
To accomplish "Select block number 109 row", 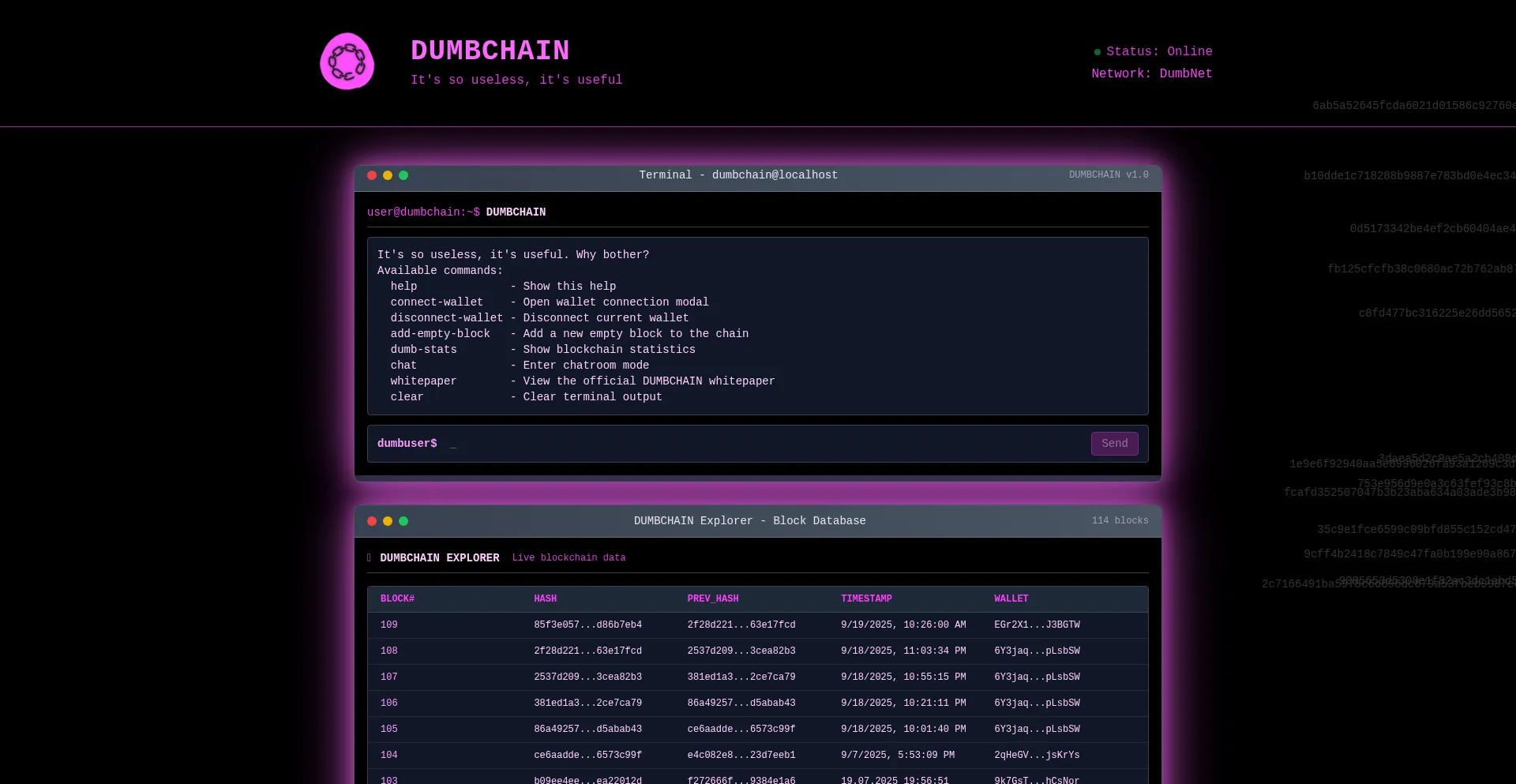I will 389,625.
